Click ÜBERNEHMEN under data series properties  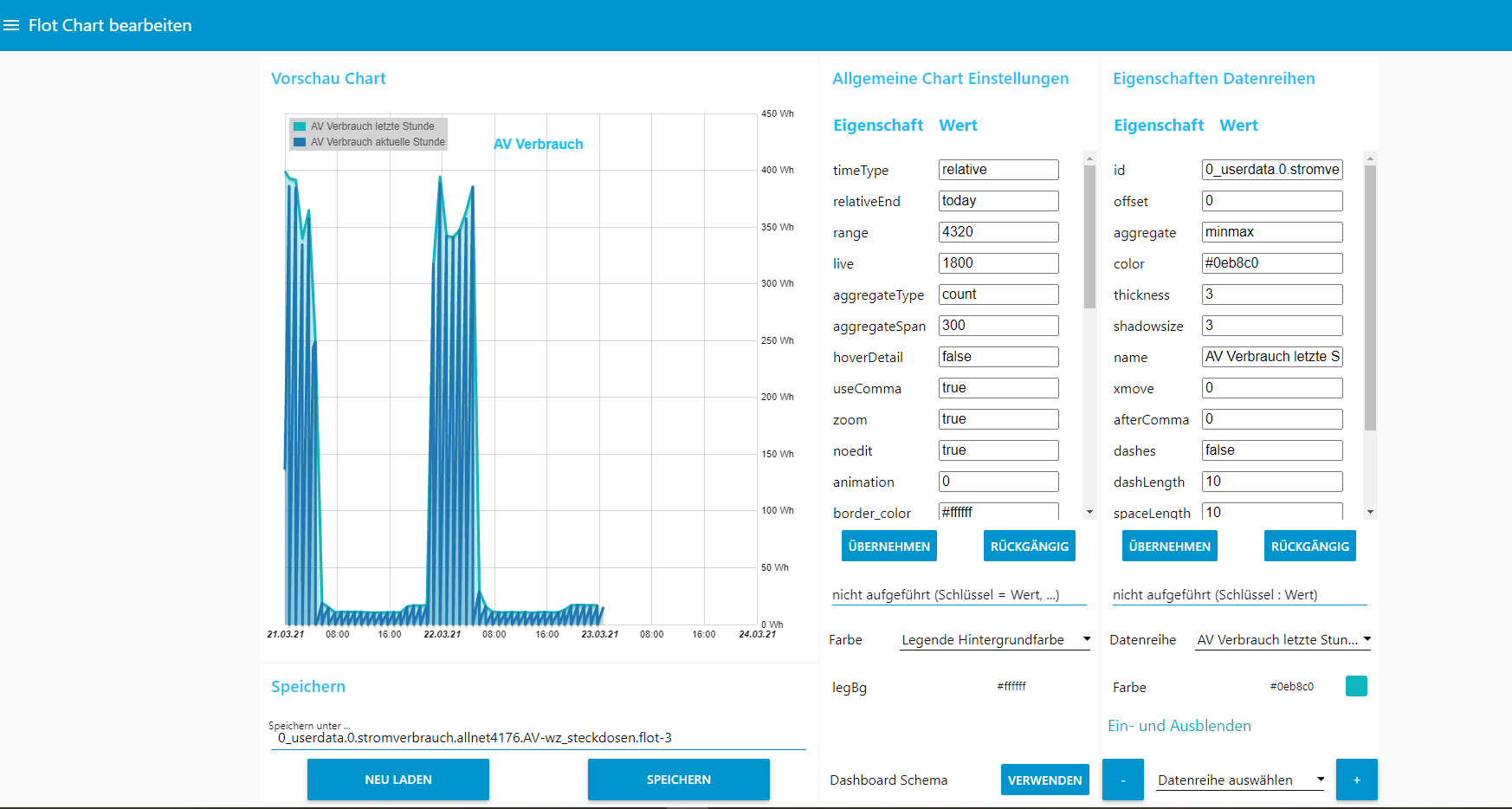pyautogui.click(x=1170, y=546)
